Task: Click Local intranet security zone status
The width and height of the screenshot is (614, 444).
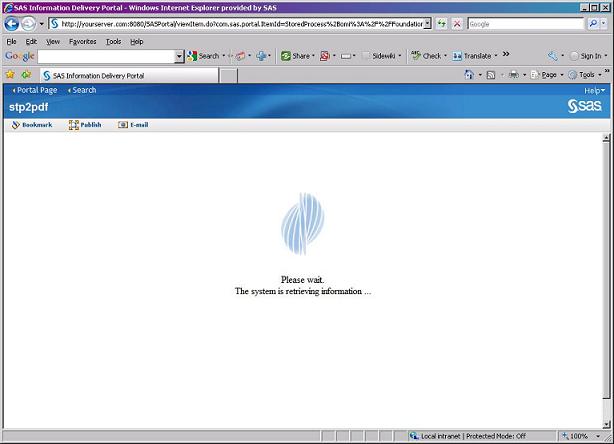Action: 467,436
